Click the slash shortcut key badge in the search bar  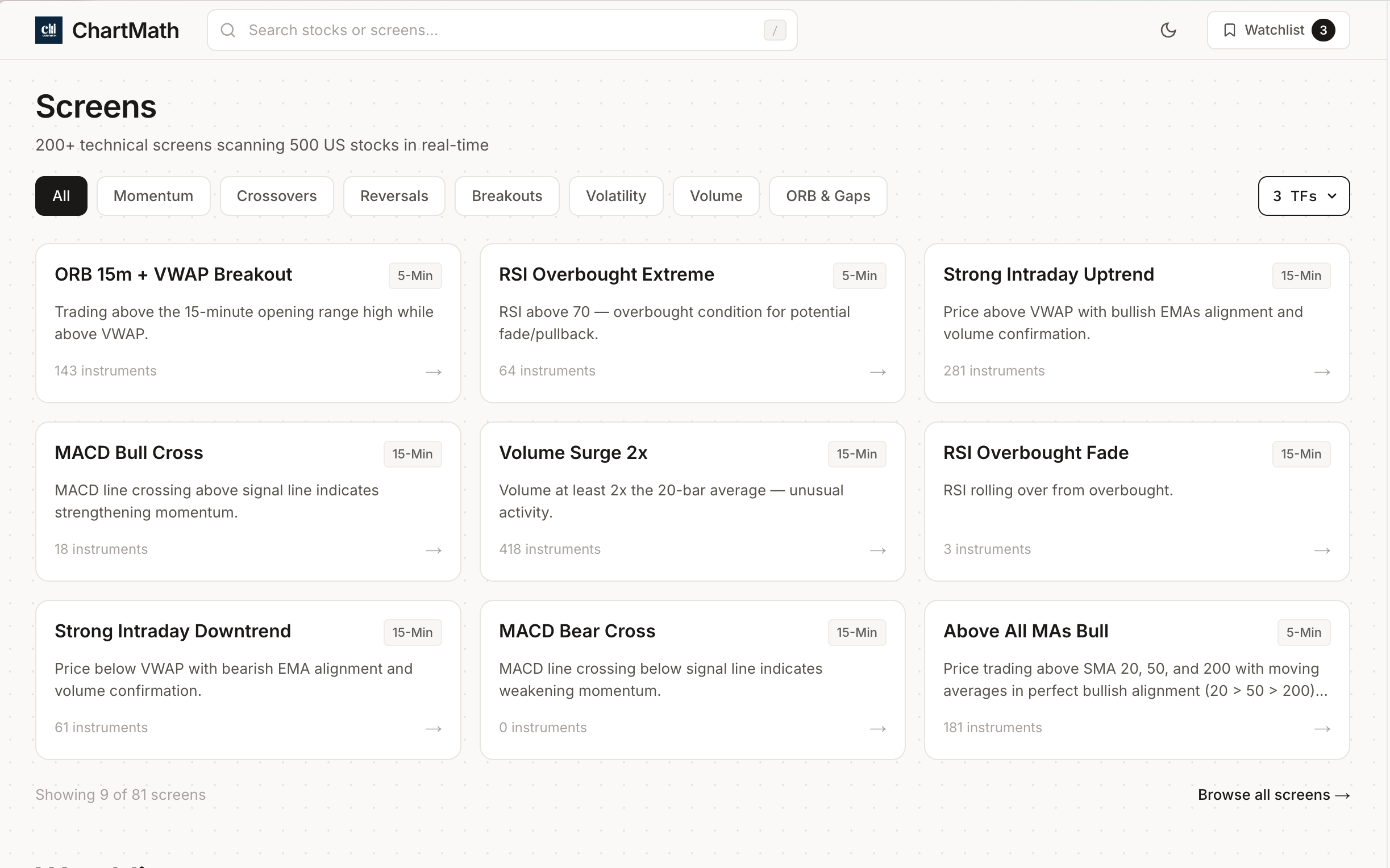point(774,31)
